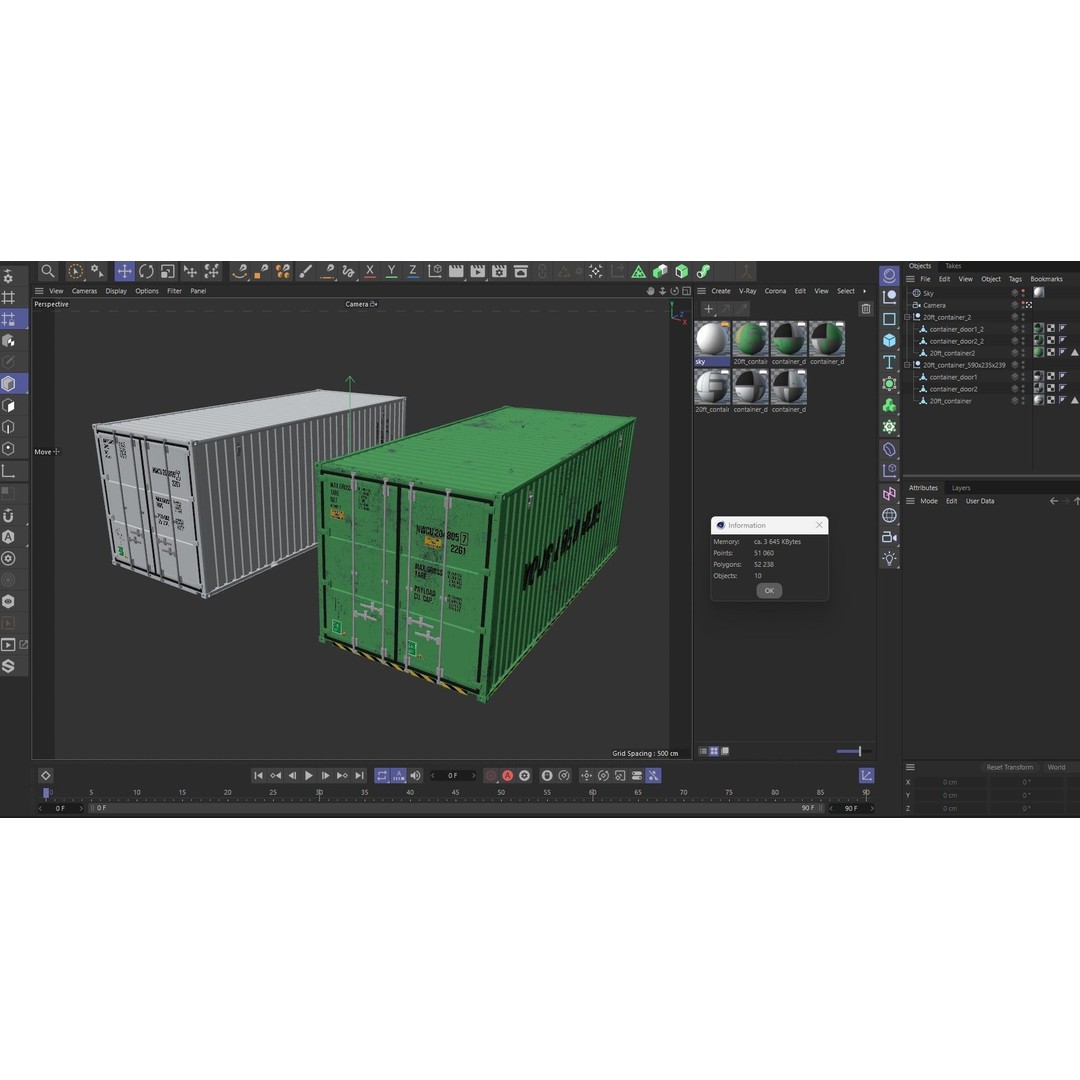Image resolution: width=1080 pixels, height=1080 pixels.
Task: Open the deformer bend icon
Action: tap(889, 449)
